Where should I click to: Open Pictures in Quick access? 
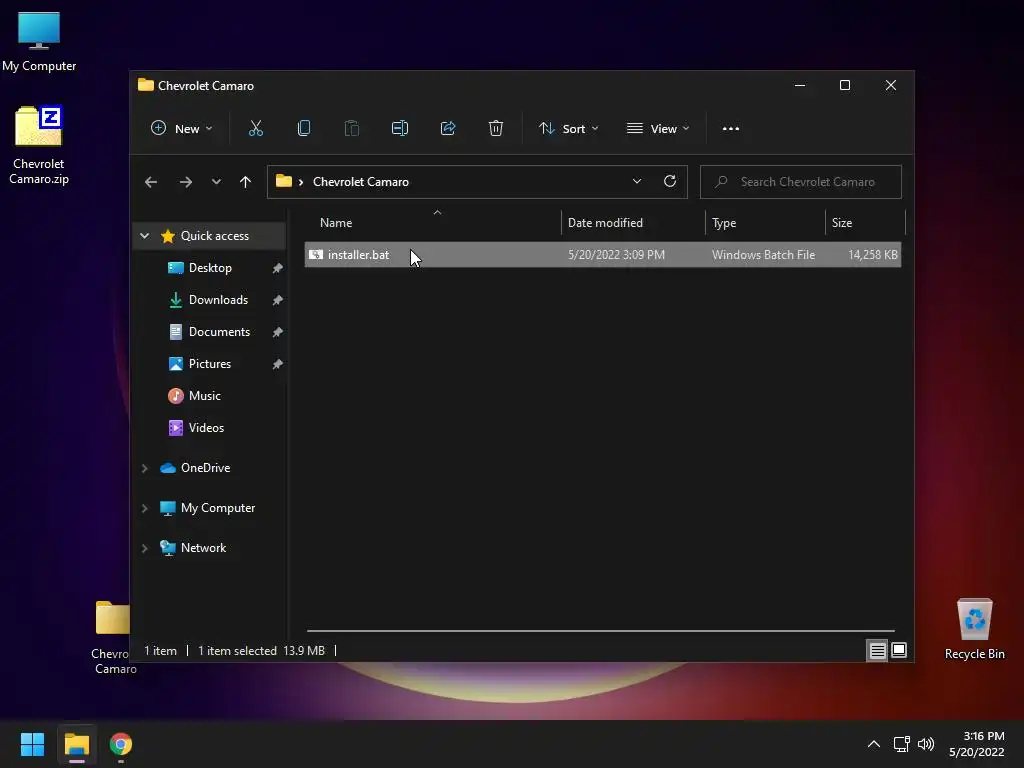tap(210, 364)
